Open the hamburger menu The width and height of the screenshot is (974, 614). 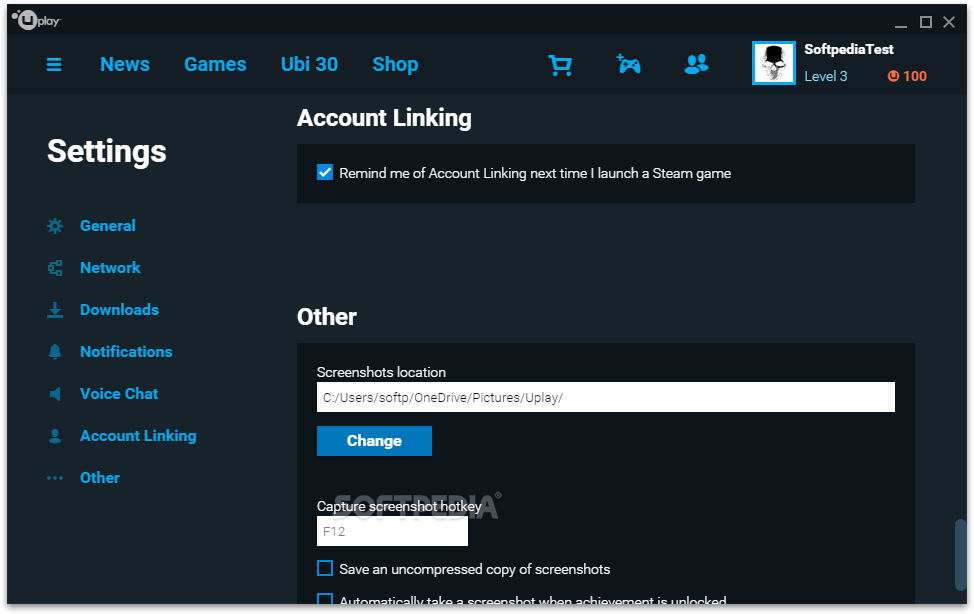(54, 65)
